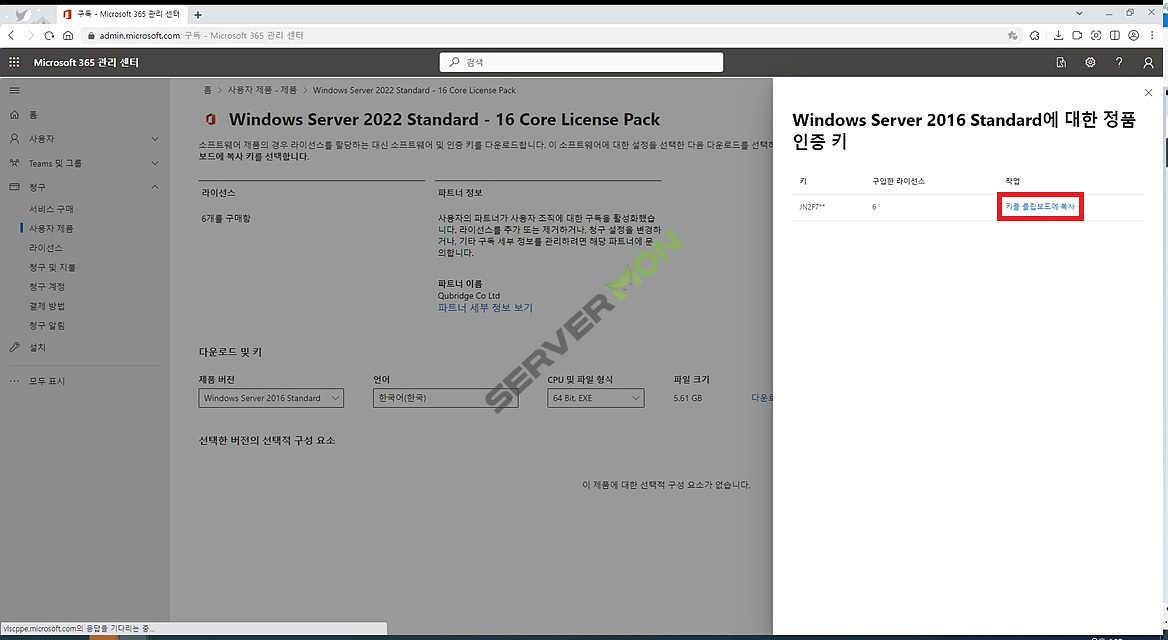Open the product version dropdown

271,398
